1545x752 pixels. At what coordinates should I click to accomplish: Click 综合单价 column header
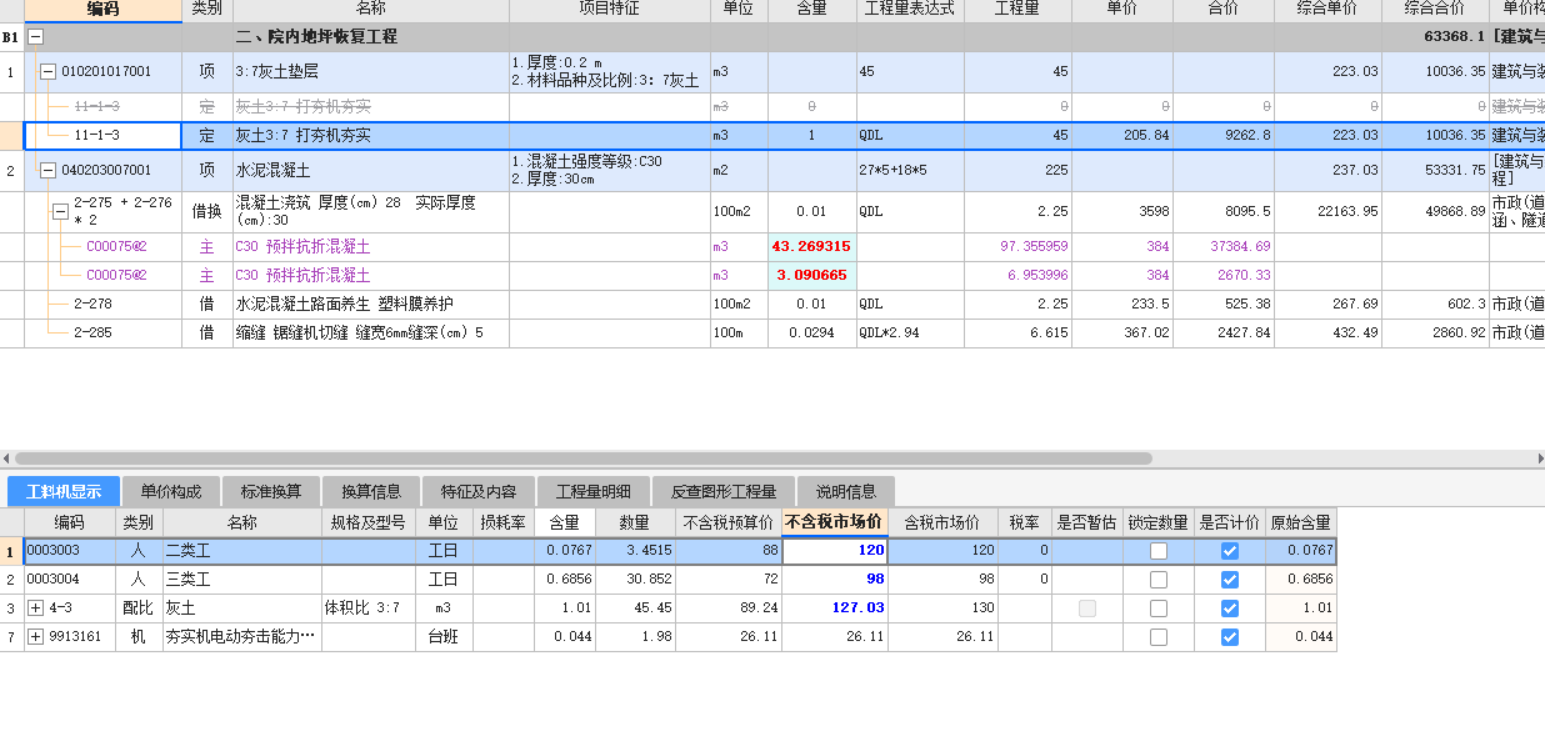(1327, 9)
